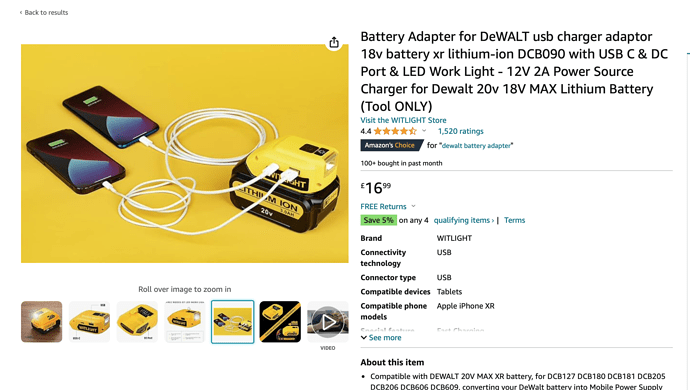Open the Terms link
Screen dimensions: 690x390
[x=514, y=220]
